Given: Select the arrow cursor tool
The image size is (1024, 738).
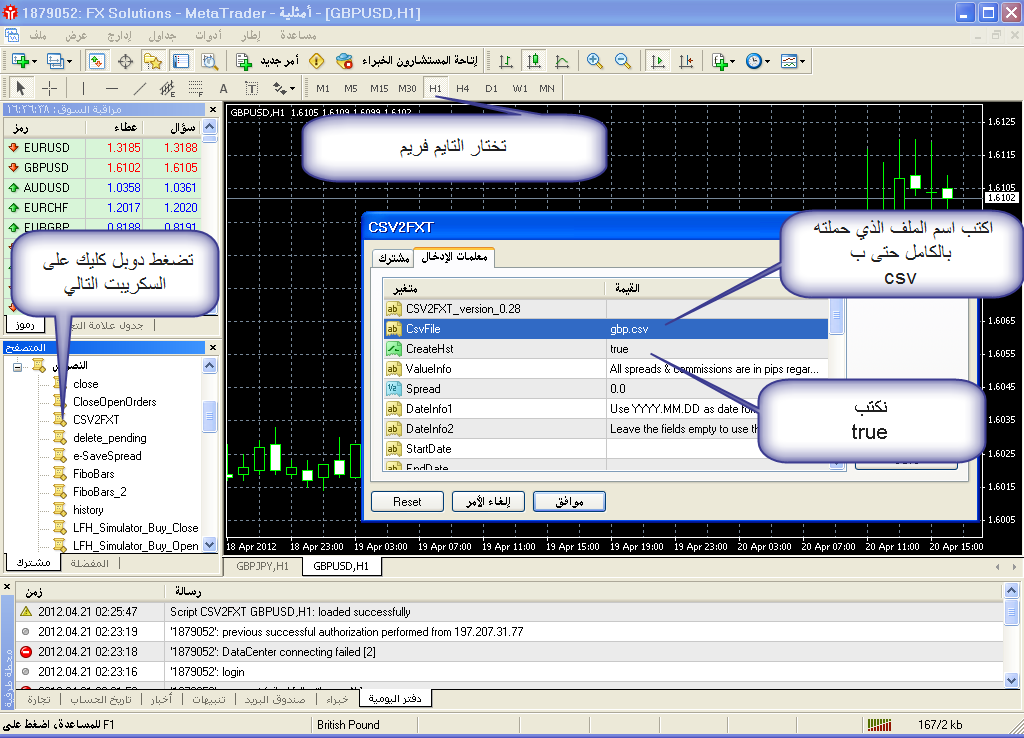Looking at the screenshot, I should [x=20, y=88].
